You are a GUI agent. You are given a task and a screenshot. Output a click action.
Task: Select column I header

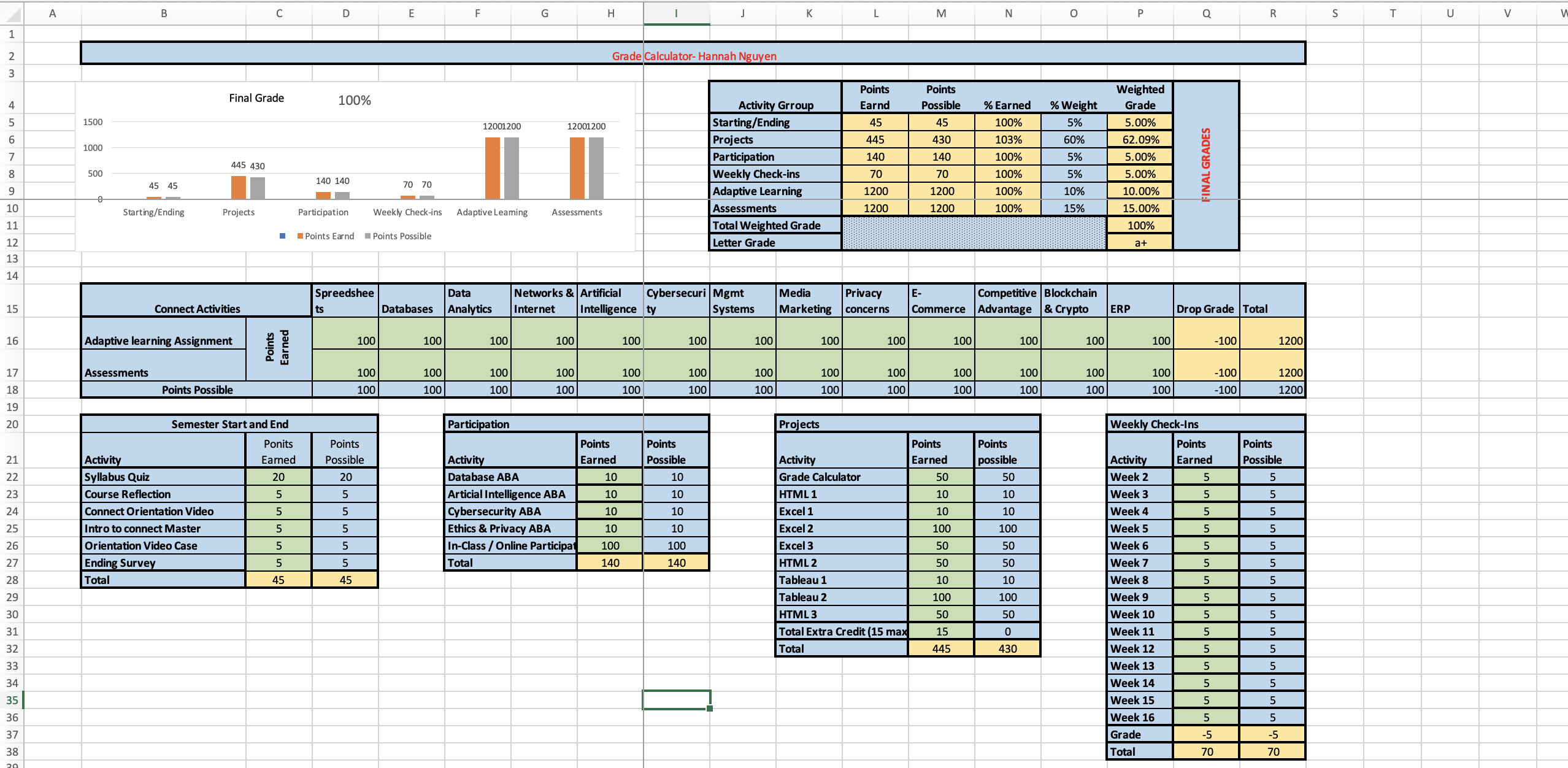[x=676, y=13]
